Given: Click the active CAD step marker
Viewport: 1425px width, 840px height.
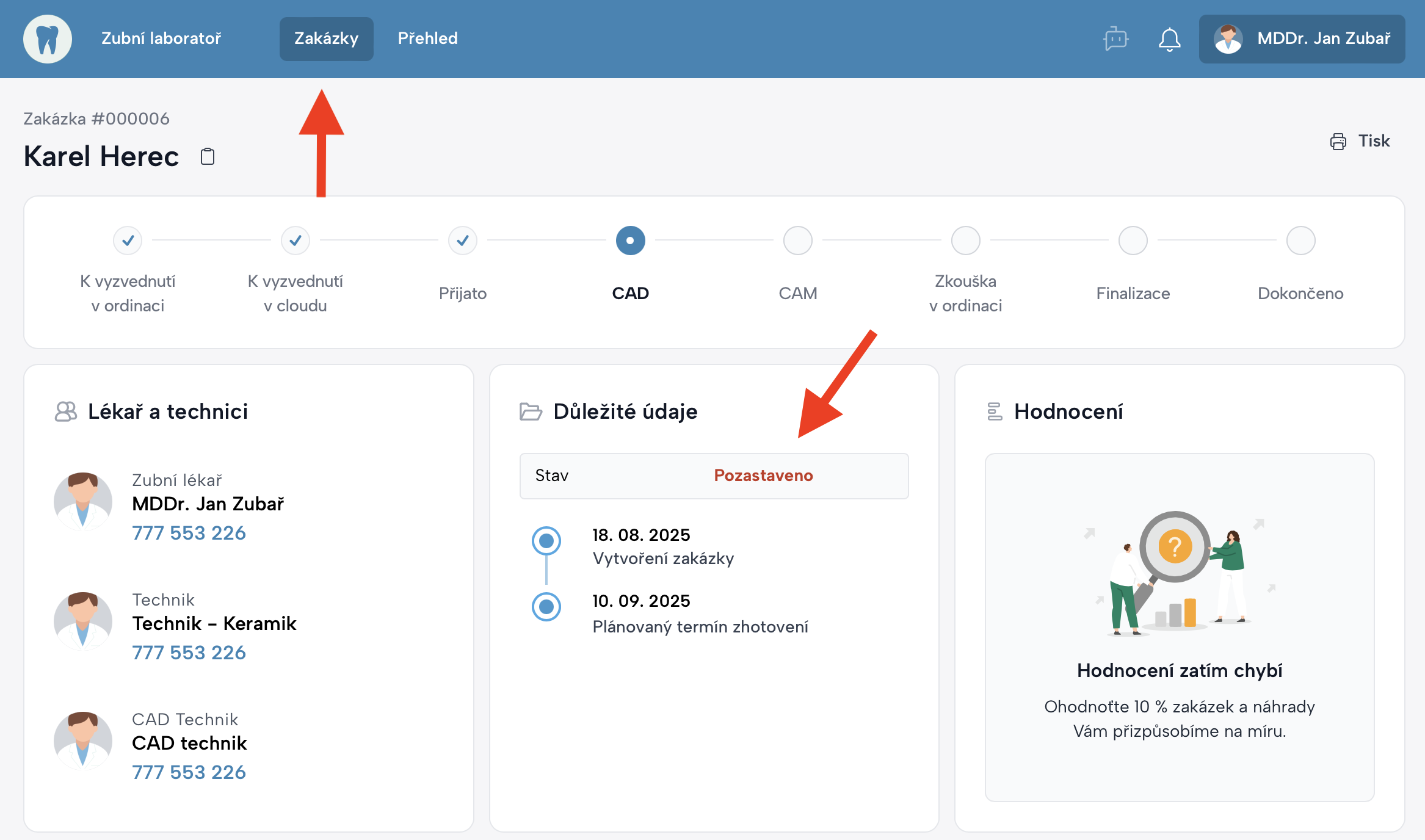Looking at the screenshot, I should coord(630,241).
